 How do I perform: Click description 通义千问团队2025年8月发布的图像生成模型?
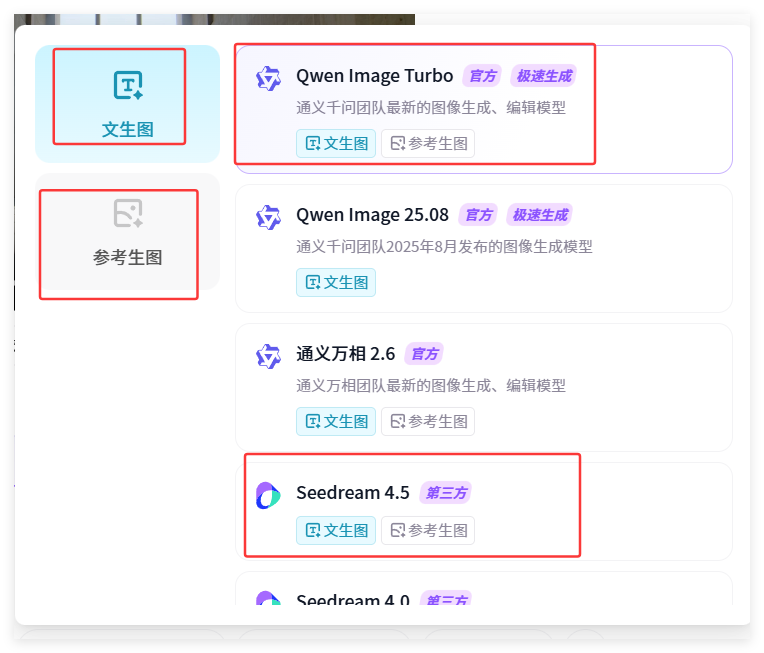(444, 247)
